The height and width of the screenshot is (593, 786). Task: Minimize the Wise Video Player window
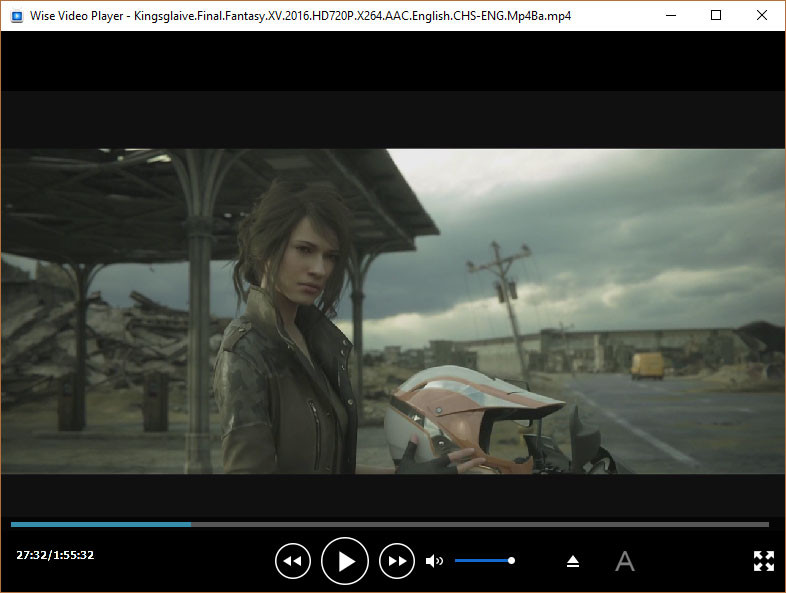point(671,16)
